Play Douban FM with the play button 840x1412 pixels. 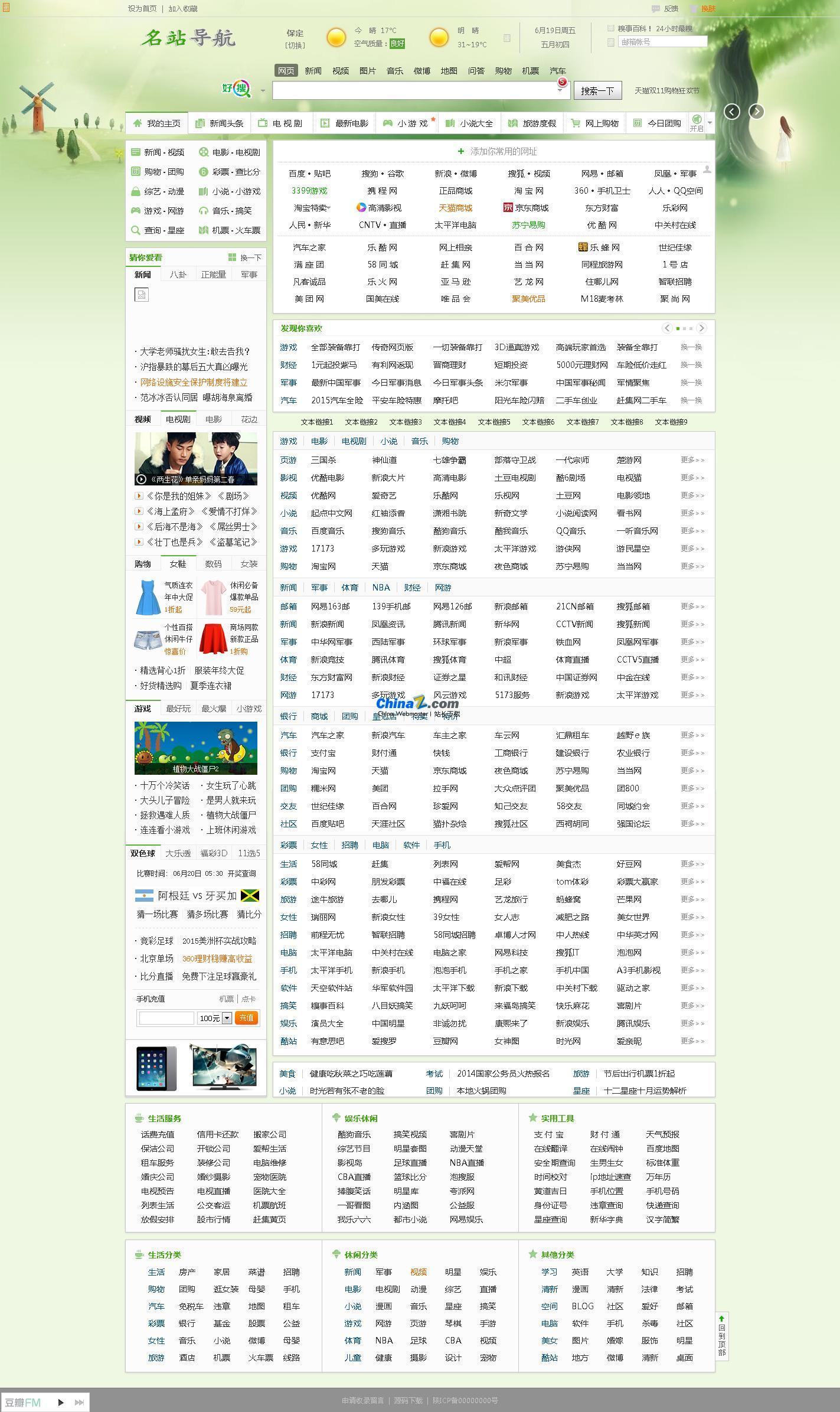coord(60,1402)
